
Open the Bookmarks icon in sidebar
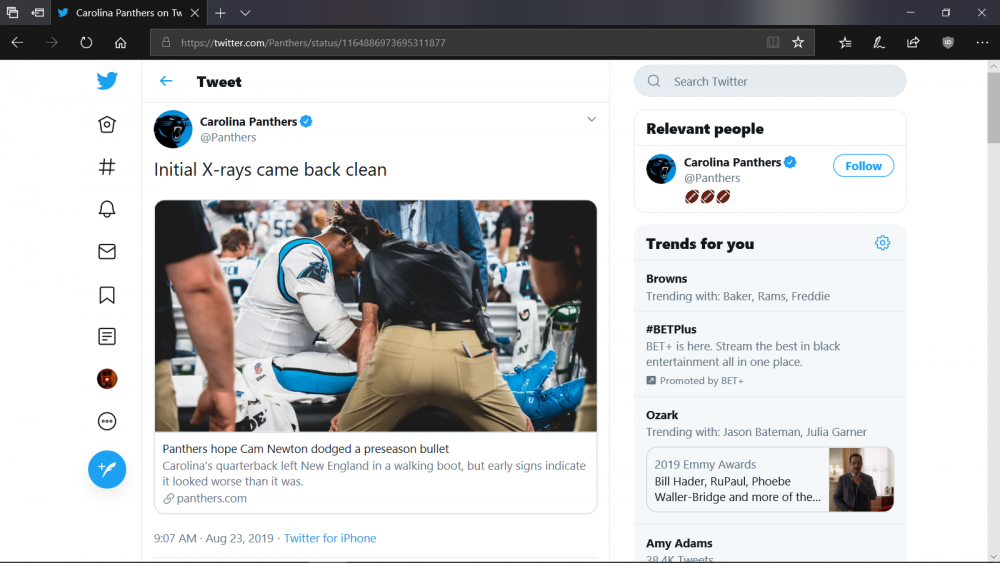[x=107, y=295]
